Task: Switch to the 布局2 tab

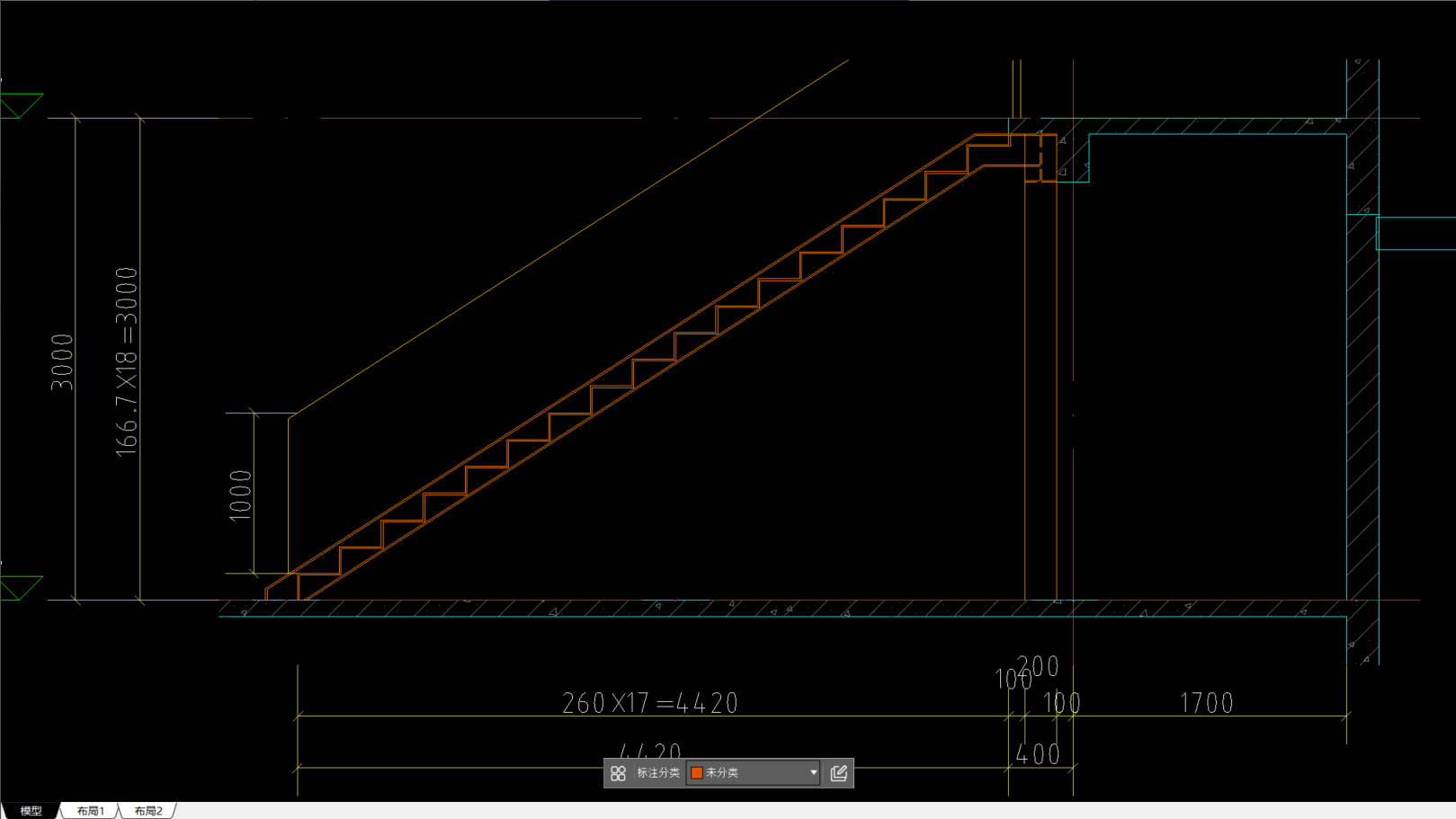Action: [148, 811]
